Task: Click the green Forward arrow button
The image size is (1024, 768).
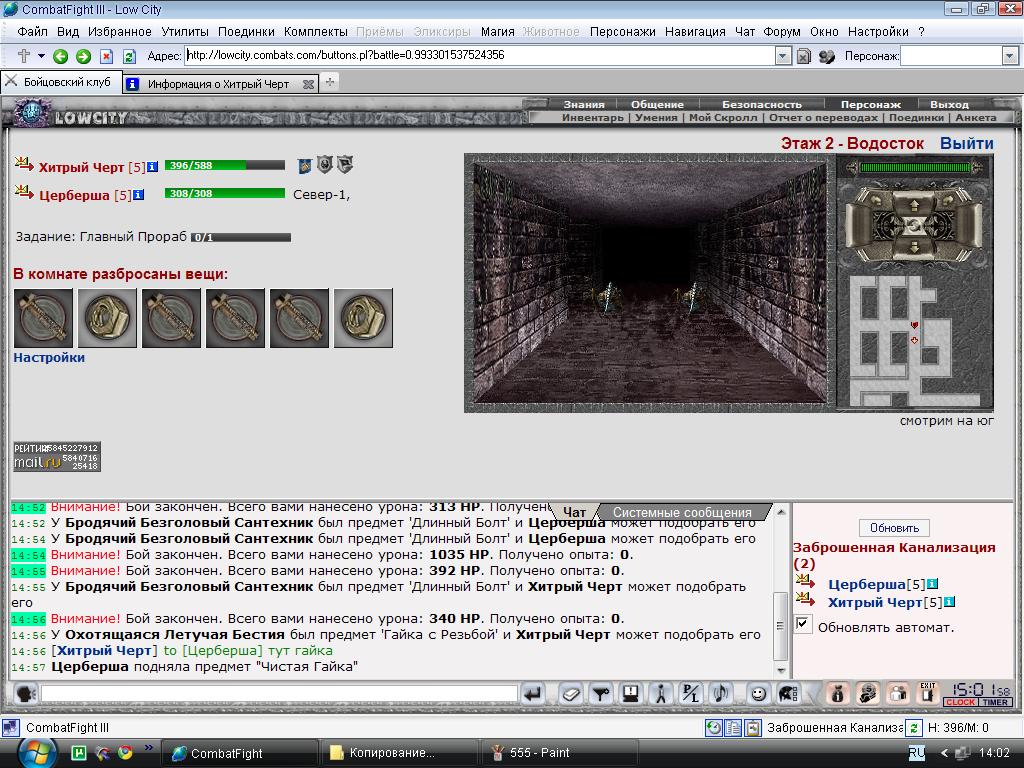Action: (84, 57)
